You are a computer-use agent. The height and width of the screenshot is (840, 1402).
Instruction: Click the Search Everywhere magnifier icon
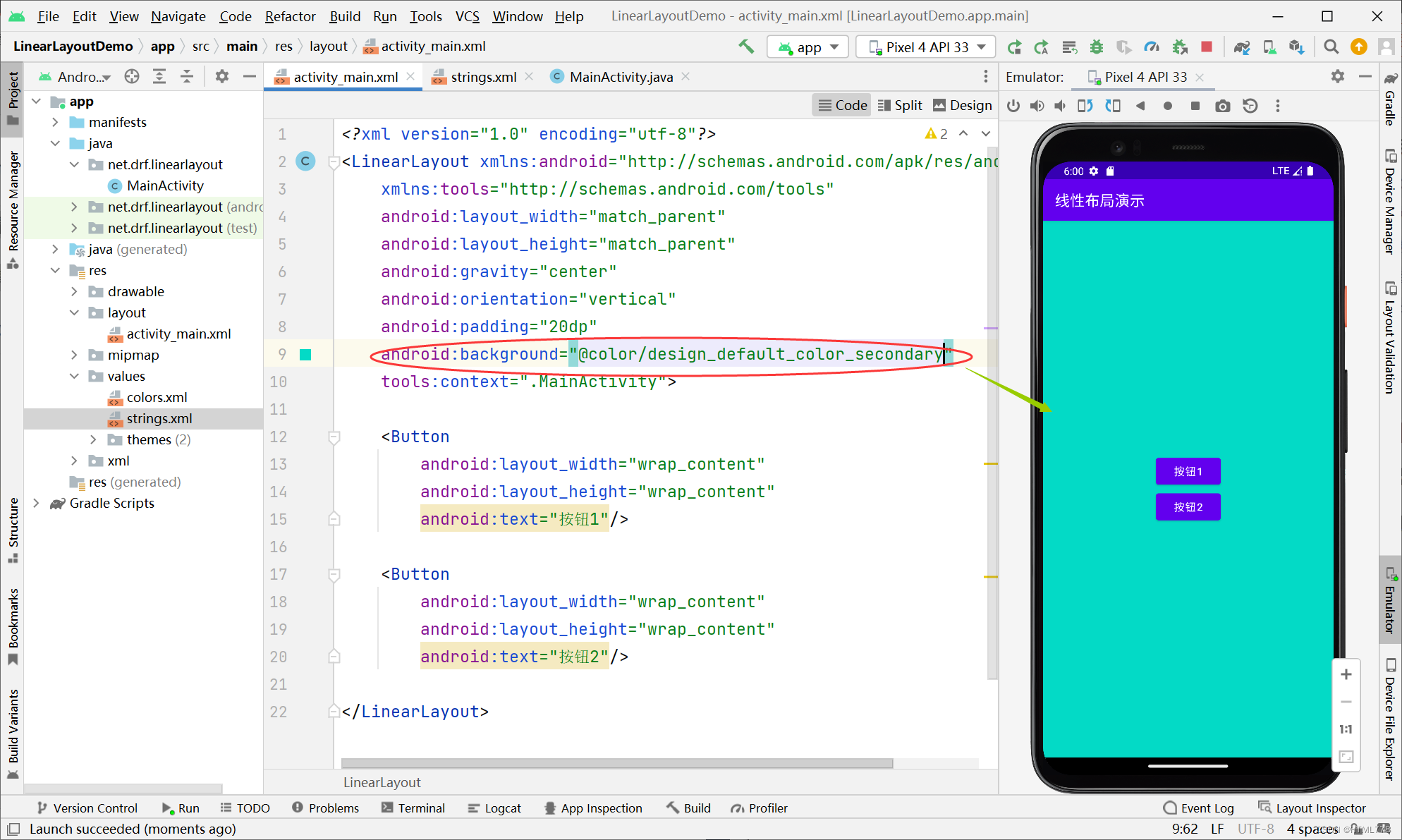pyautogui.click(x=1331, y=47)
